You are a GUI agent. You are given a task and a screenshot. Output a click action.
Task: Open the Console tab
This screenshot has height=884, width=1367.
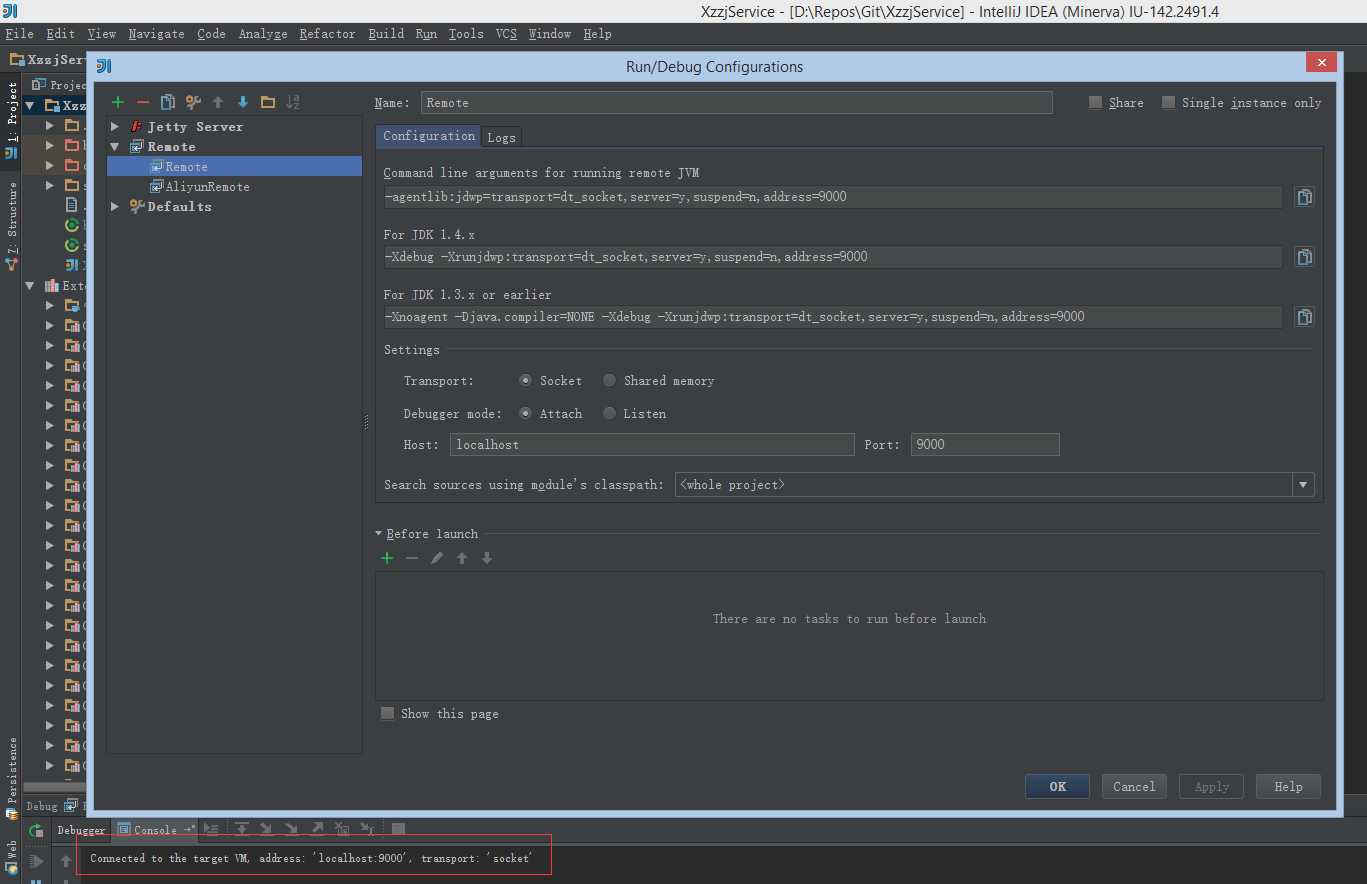pos(154,830)
